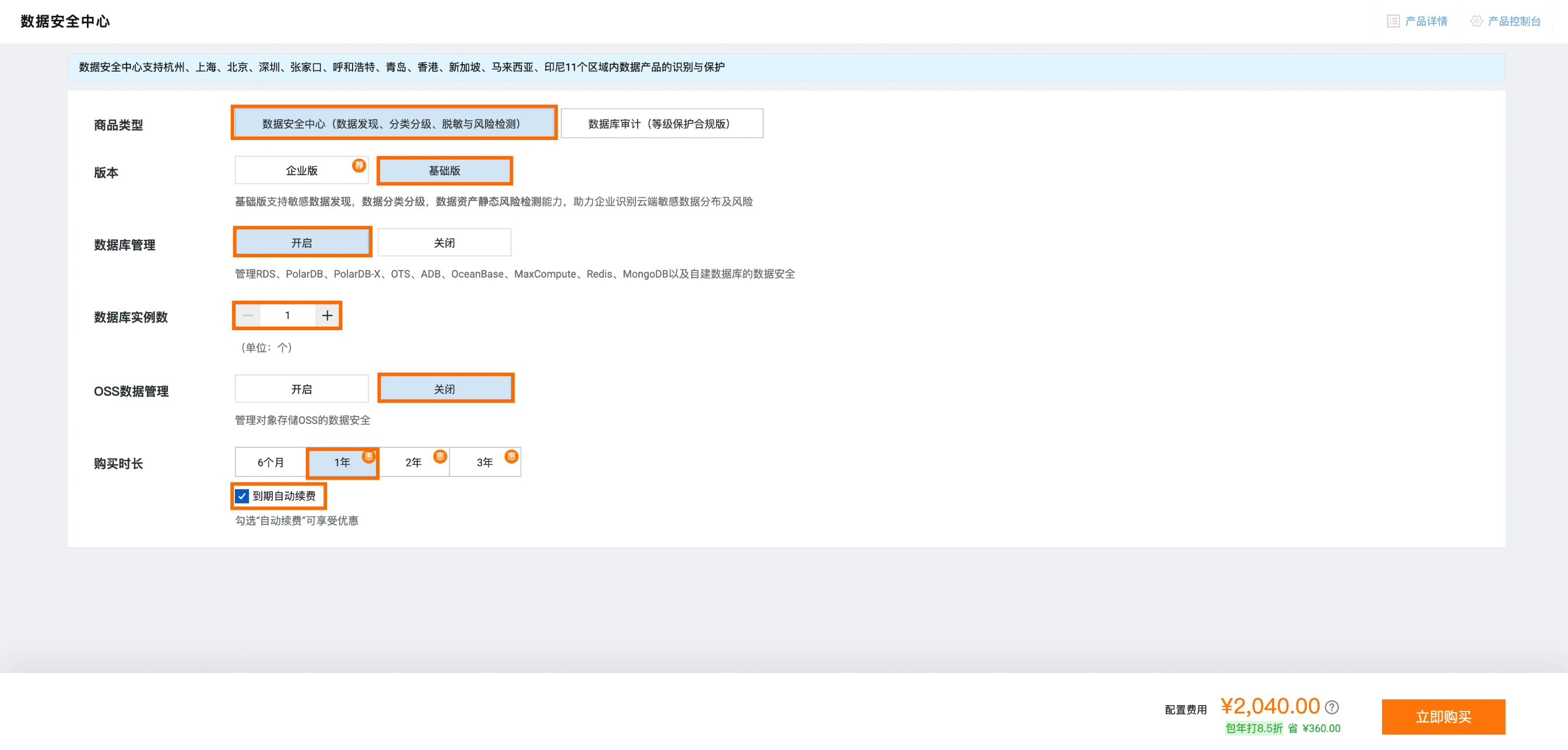Click the 立即购买 button
The width and height of the screenshot is (1568, 750).
point(1443,717)
